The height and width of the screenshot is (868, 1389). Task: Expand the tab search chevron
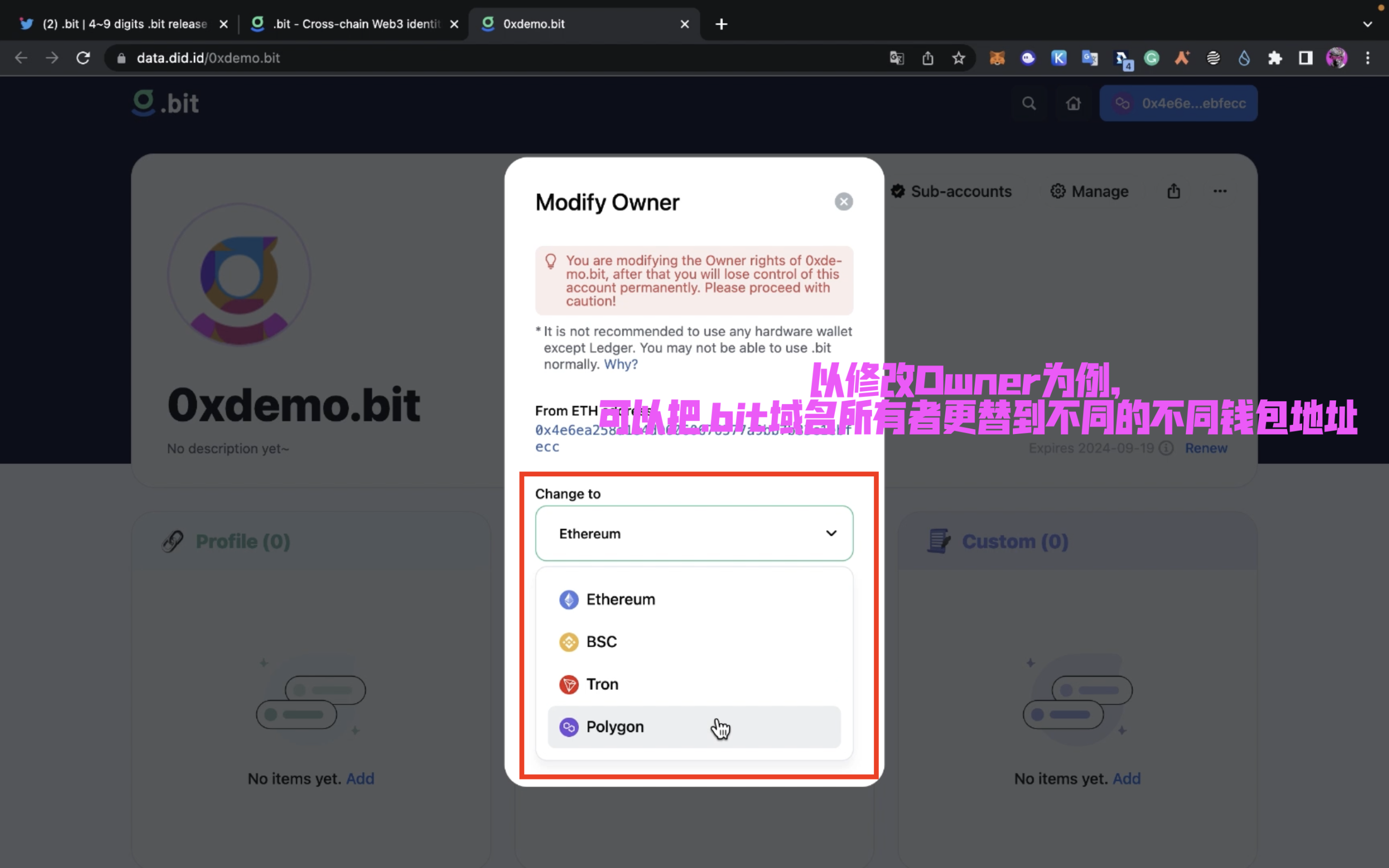point(1368,24)
